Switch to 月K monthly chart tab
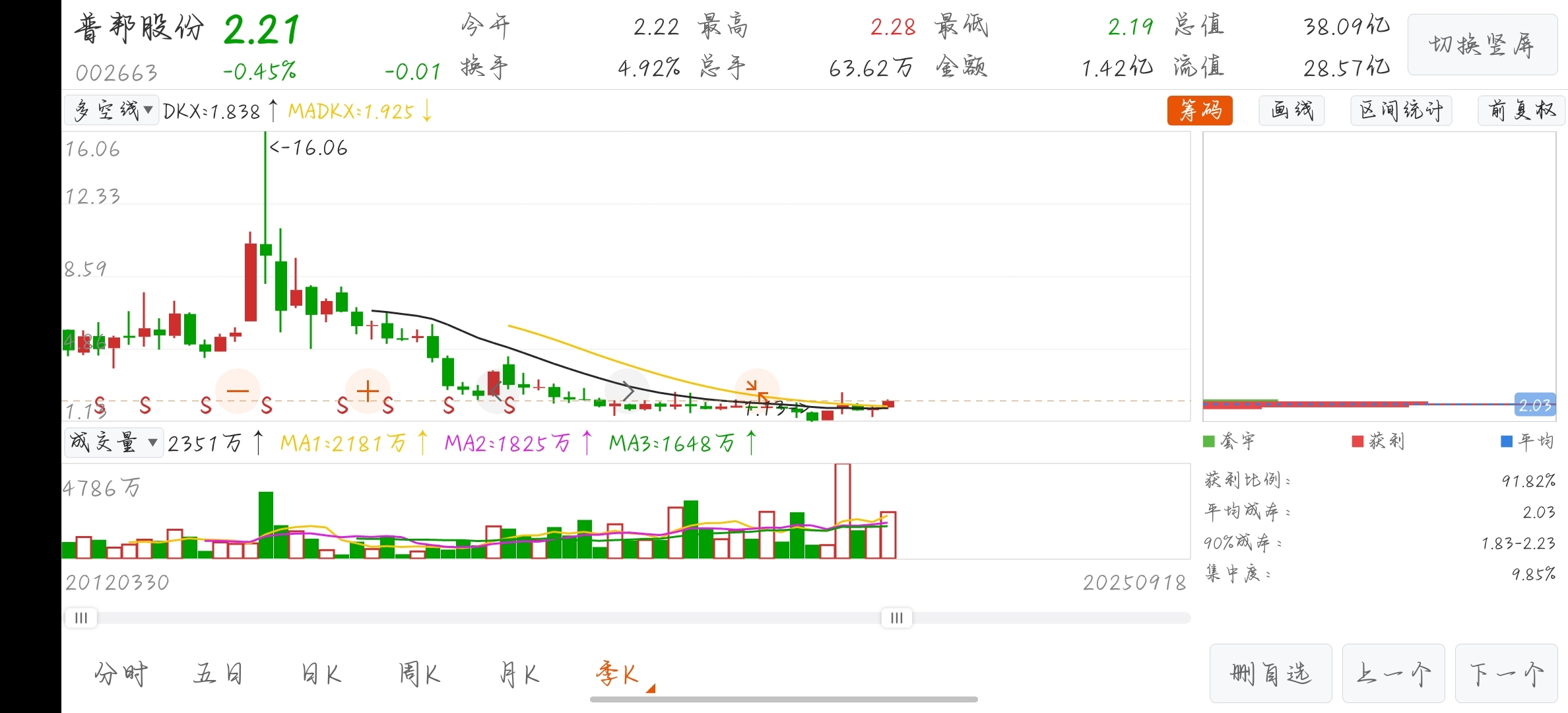1568x713 pixels. click(519, 674)
